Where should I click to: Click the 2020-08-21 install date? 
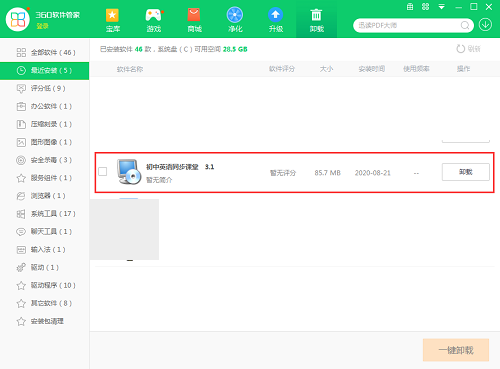[372, 173]
